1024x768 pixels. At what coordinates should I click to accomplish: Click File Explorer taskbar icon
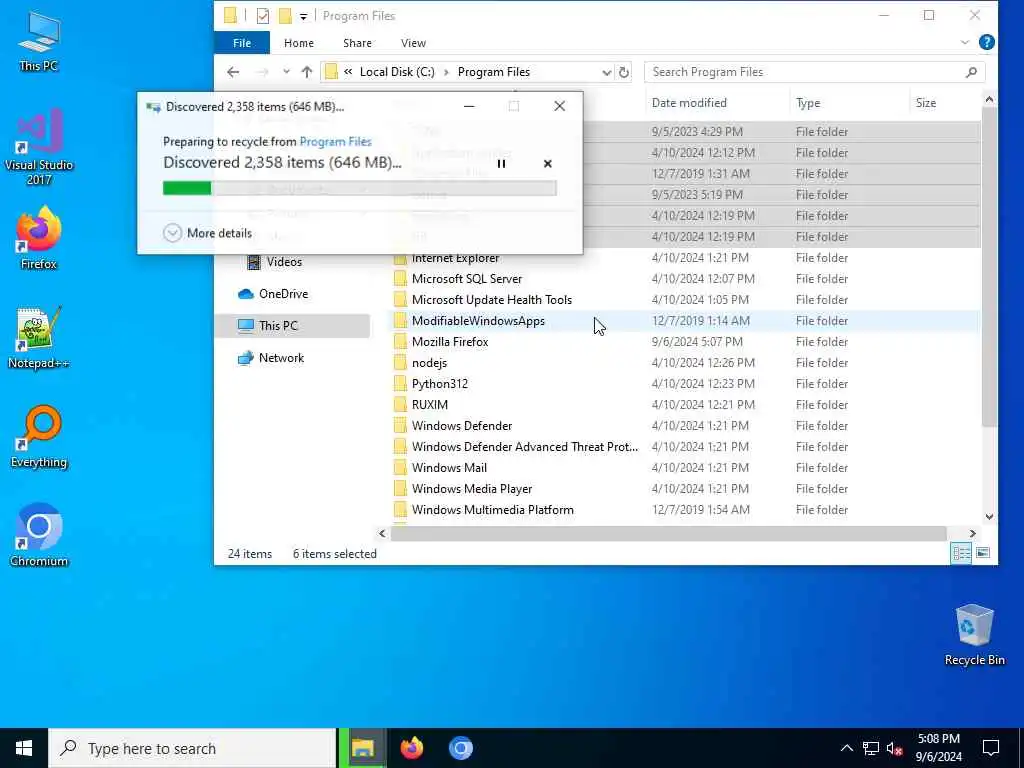[x=362, y=748]
